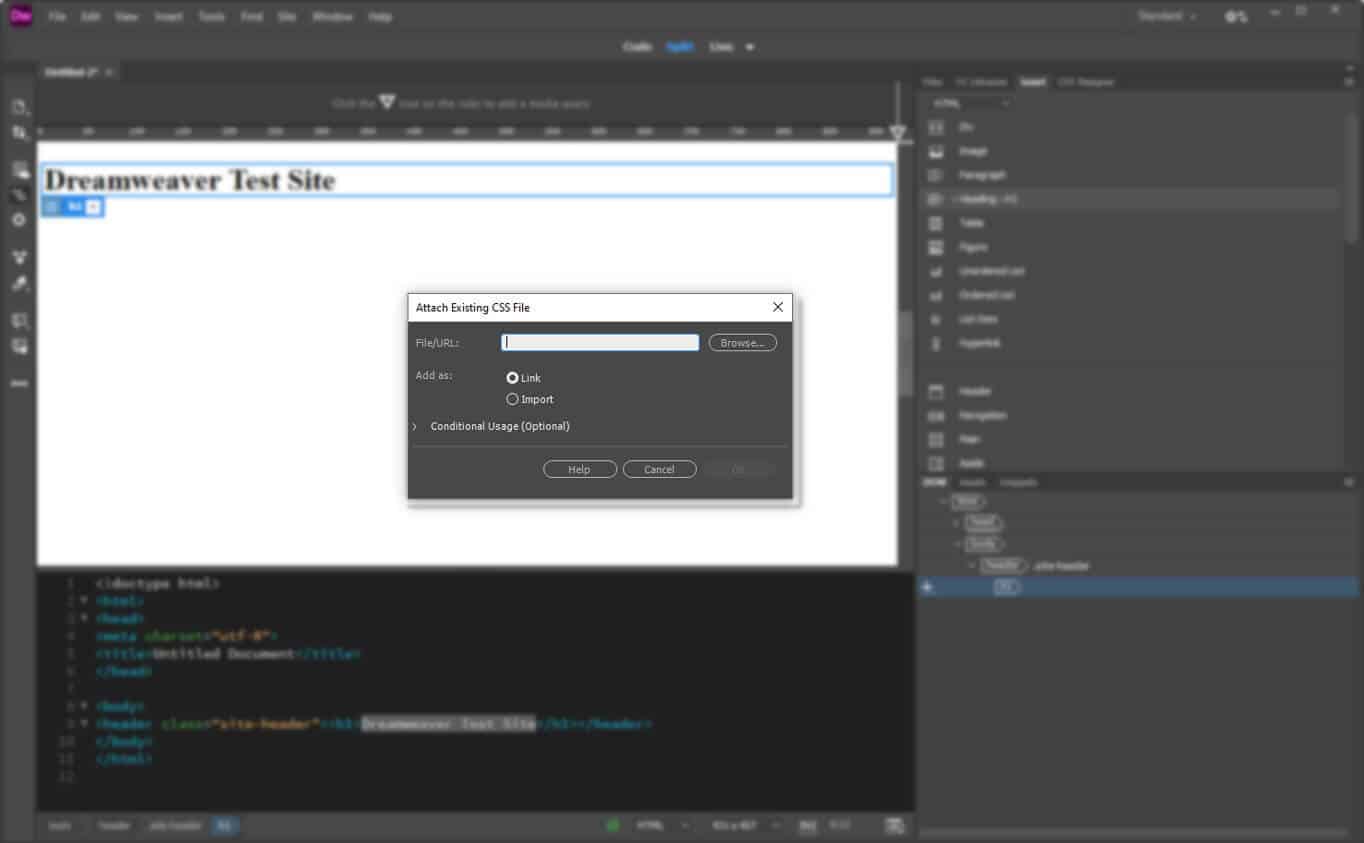Click the Figure icon in the Insert panel
This screenshot has width=1364, height=843.
click(936, 247)
